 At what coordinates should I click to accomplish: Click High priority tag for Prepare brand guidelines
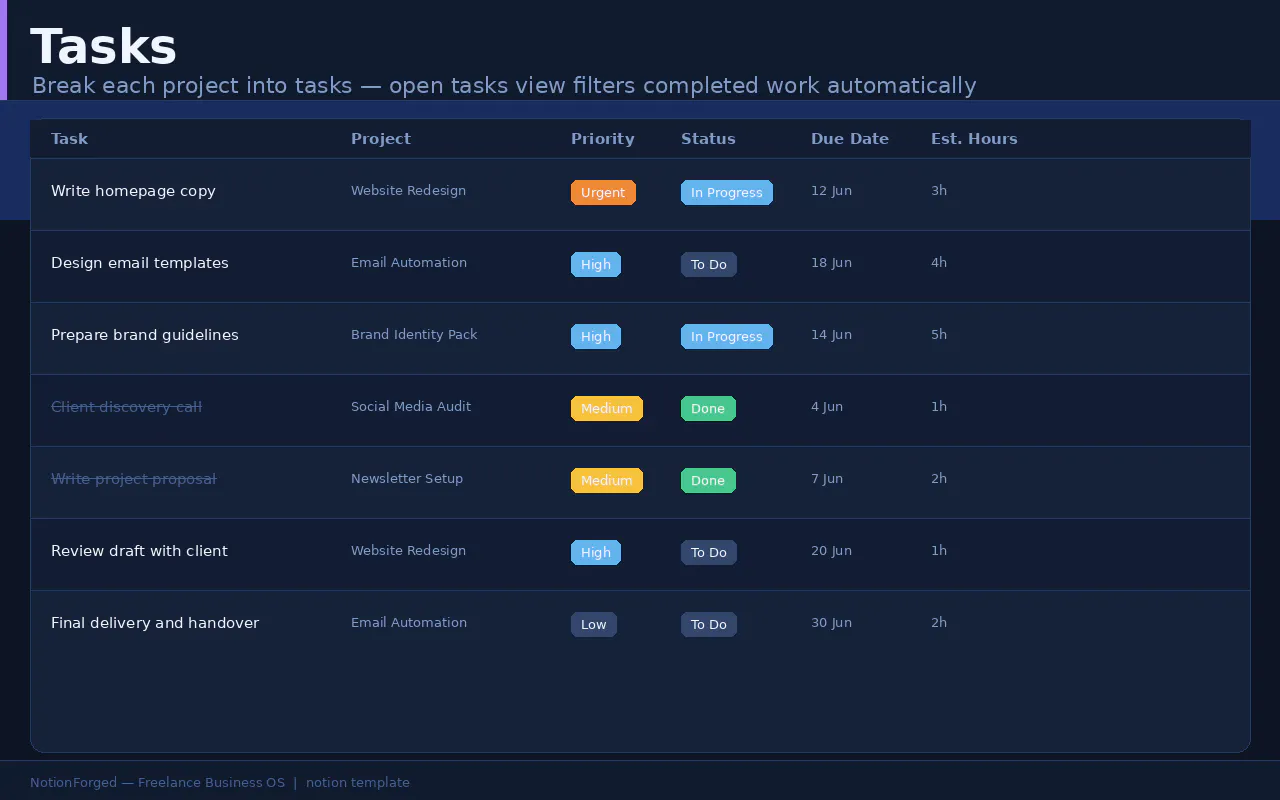coord(596,337)
